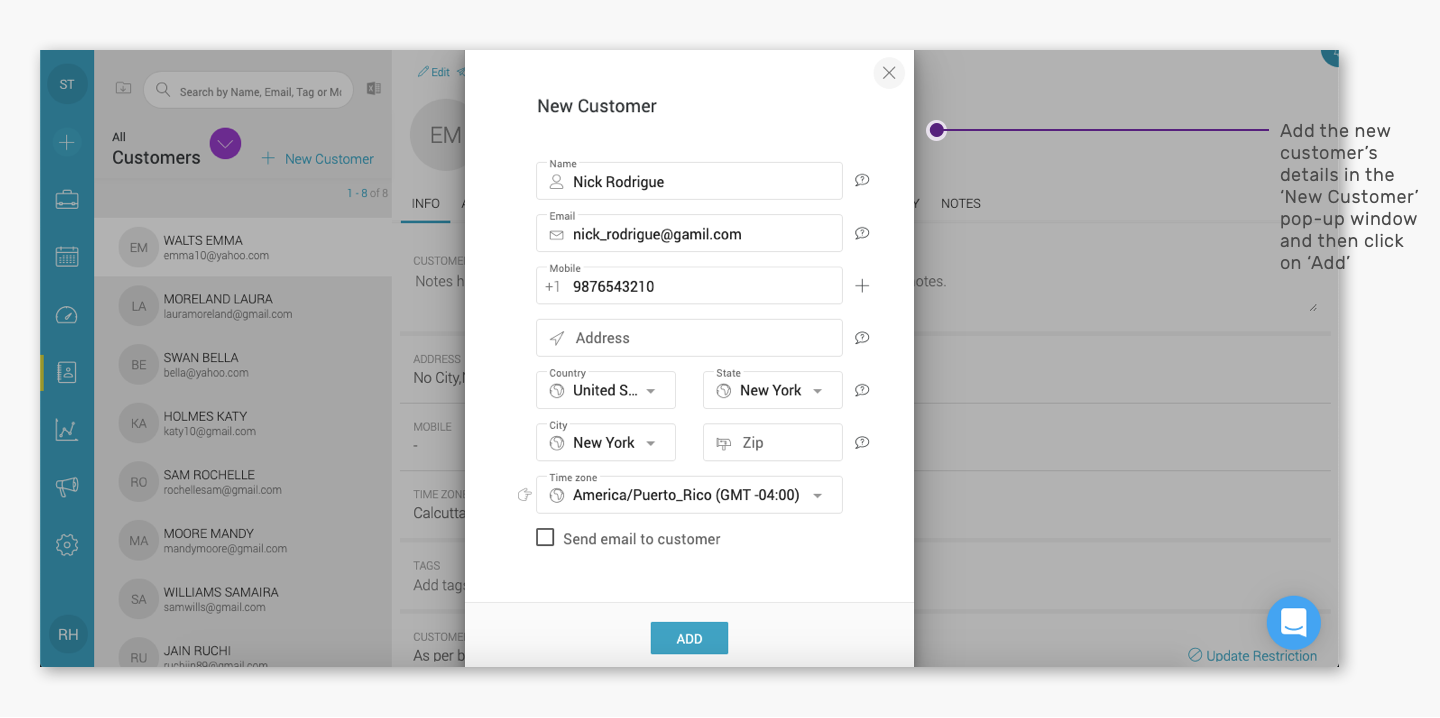Expand the State dropdown showing New York

(x=773, y=390)
